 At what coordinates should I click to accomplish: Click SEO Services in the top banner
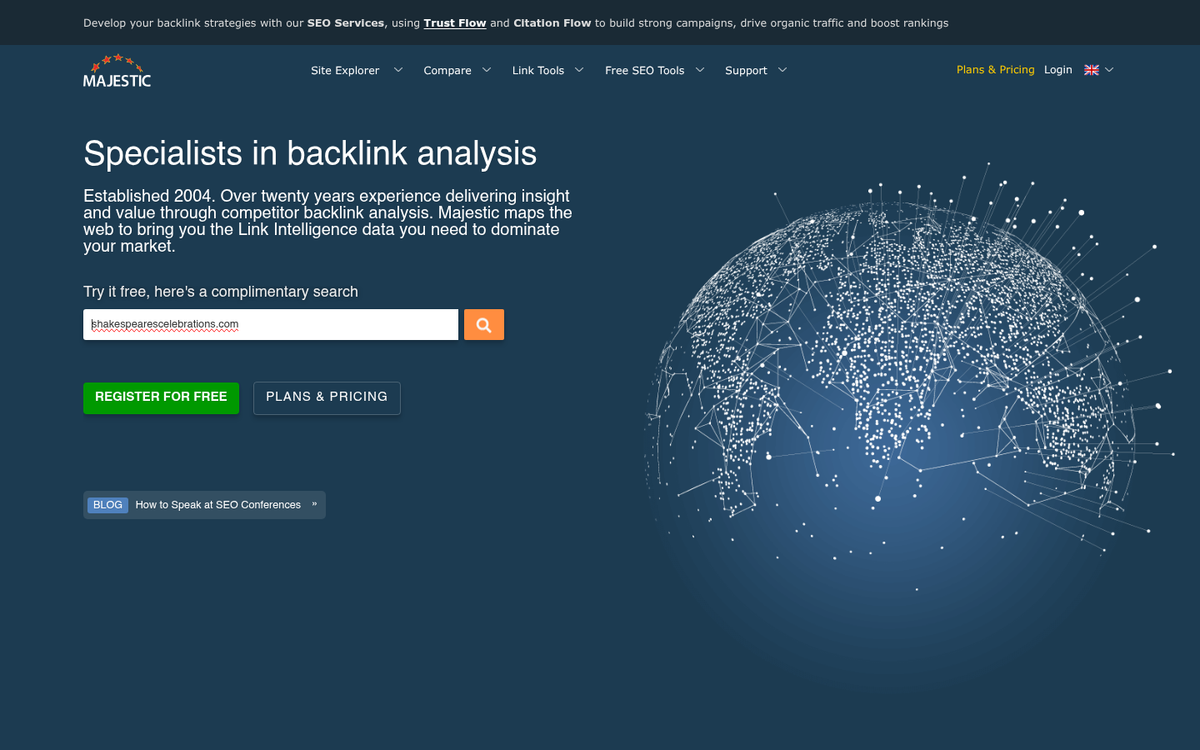(x=345, y=23)
